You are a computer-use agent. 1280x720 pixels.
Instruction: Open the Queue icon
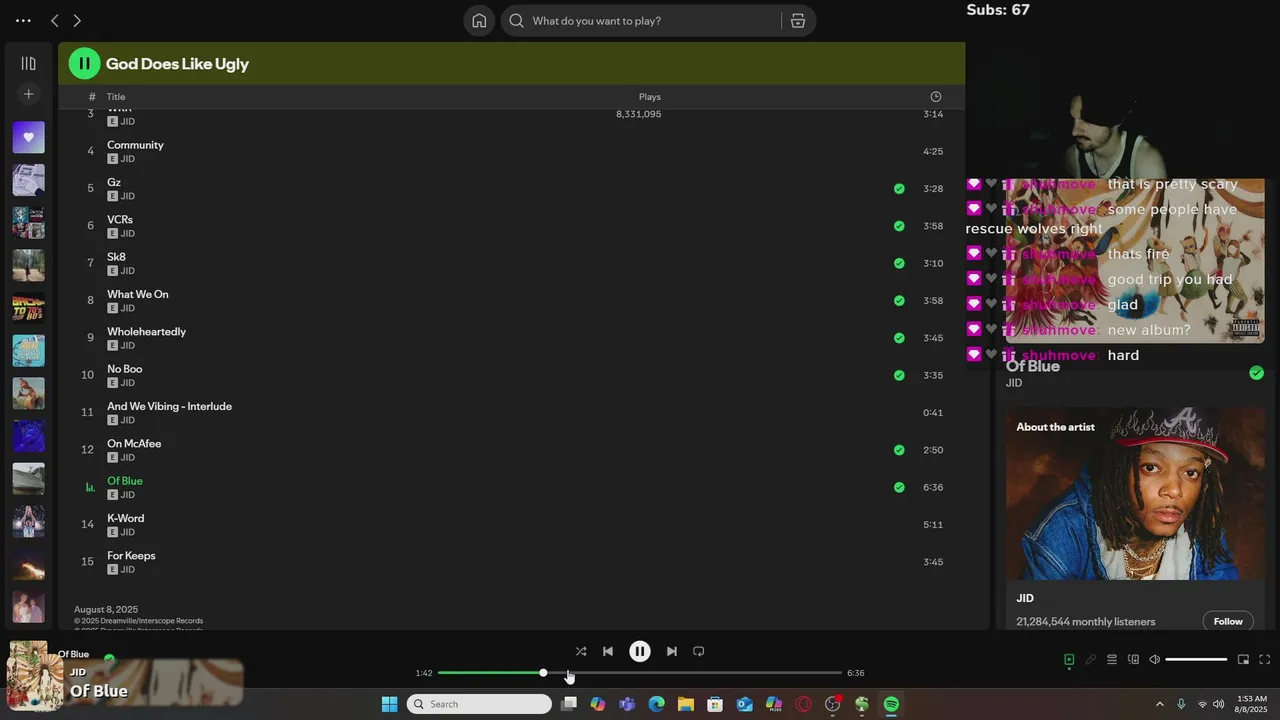coord(1112,659)
